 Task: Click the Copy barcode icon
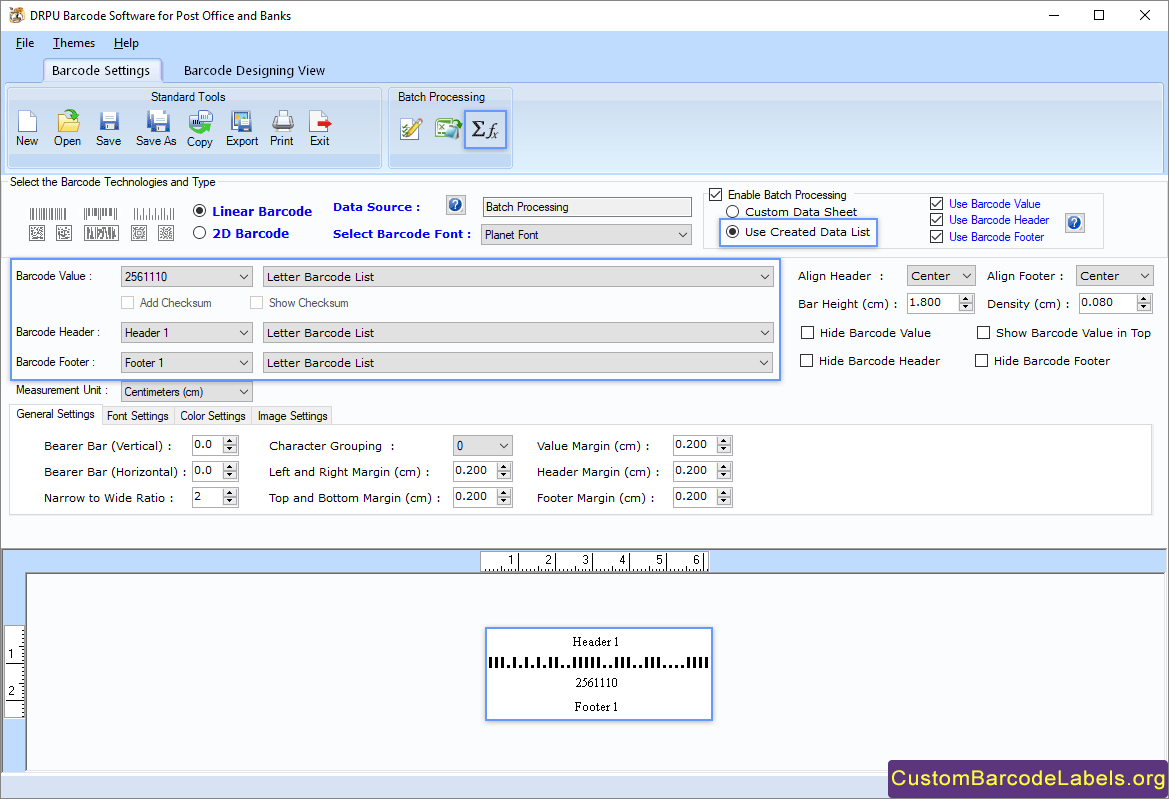pos(200,128)
